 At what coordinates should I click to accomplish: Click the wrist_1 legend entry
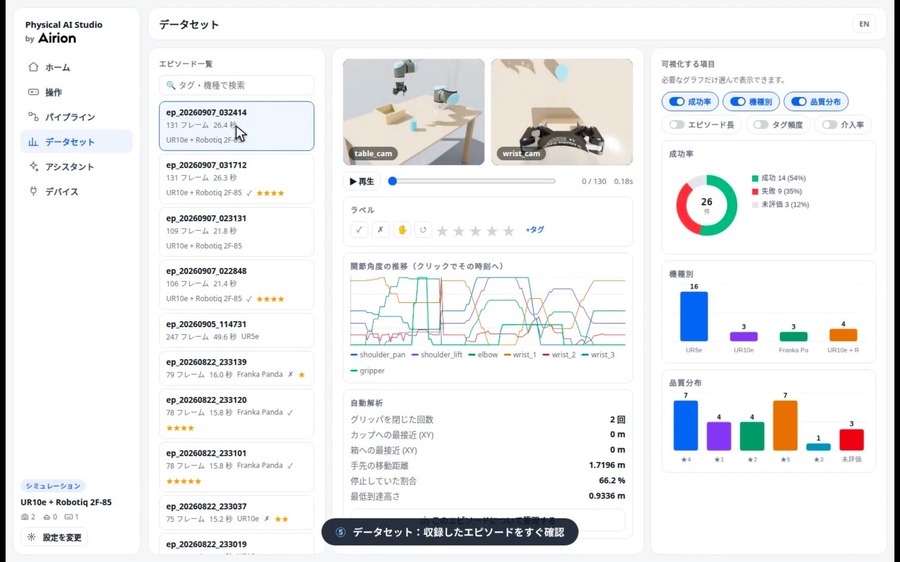(x=520, y=355)
